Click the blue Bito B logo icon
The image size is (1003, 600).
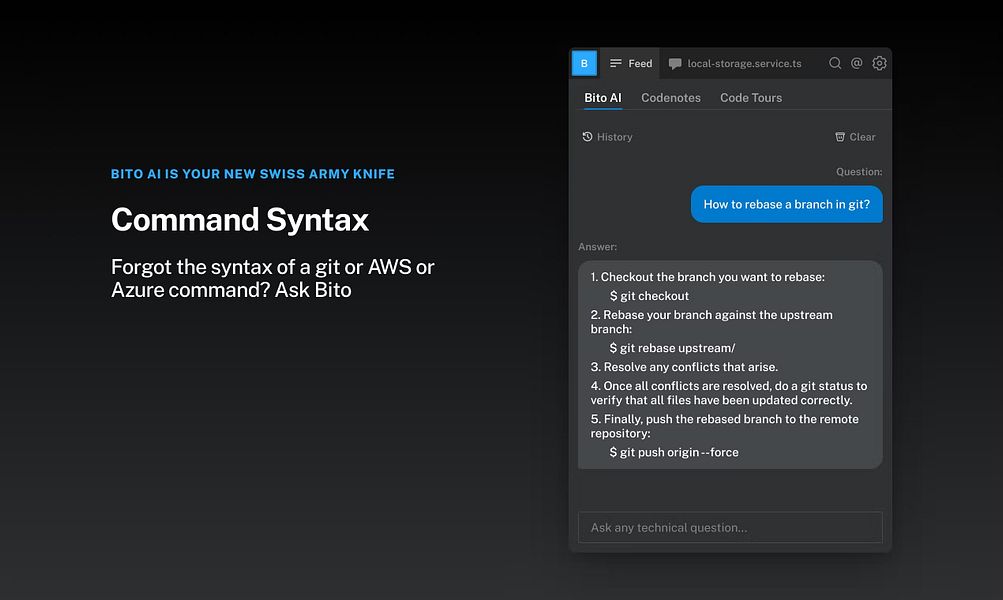584,63
